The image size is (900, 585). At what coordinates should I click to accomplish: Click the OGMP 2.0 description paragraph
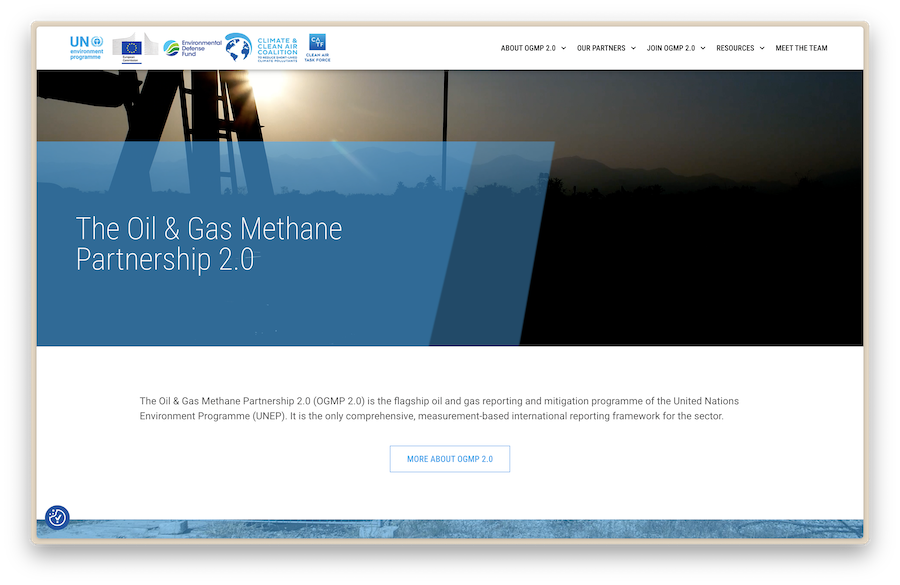pos(439,408)
